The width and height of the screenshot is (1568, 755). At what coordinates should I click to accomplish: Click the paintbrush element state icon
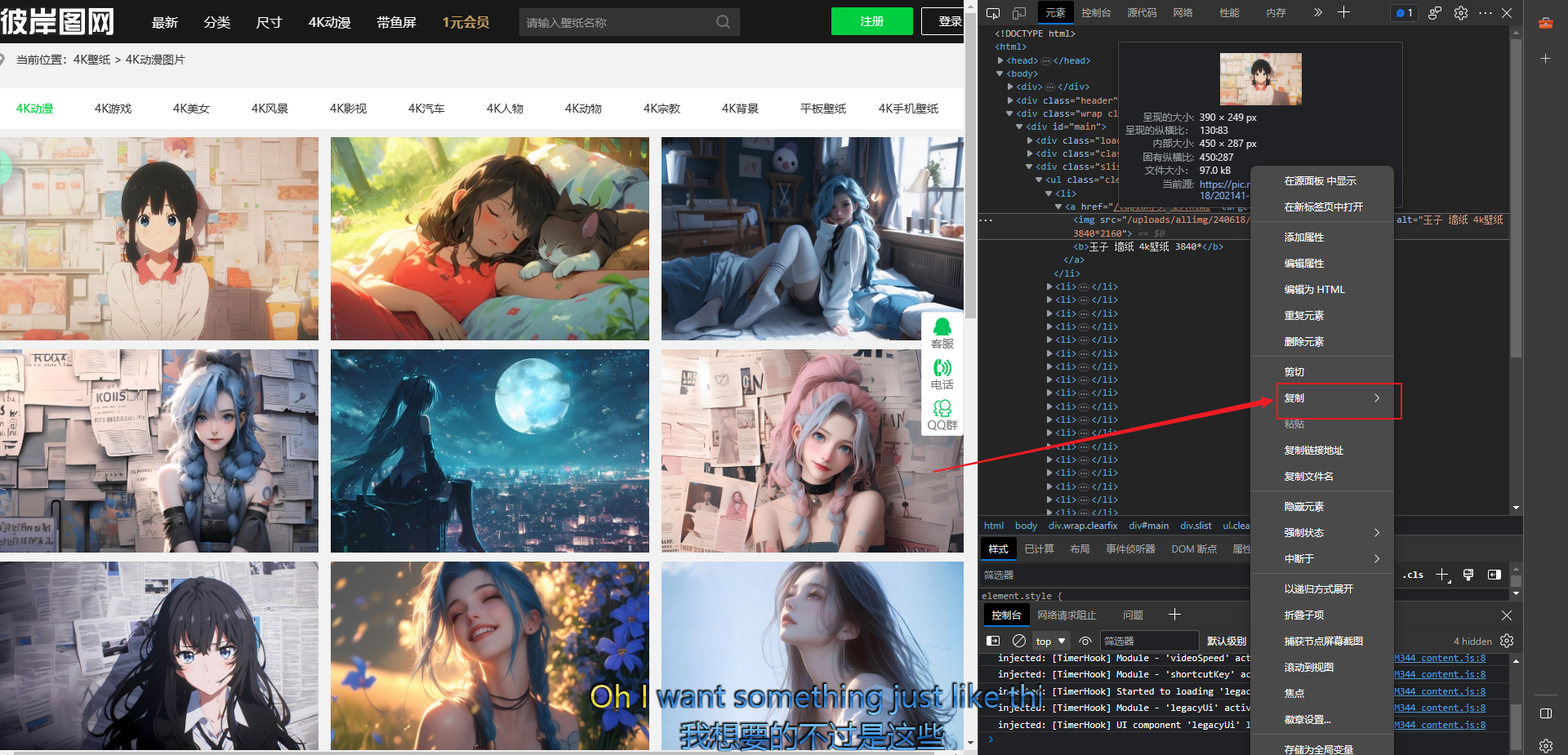click(1468, 575)
